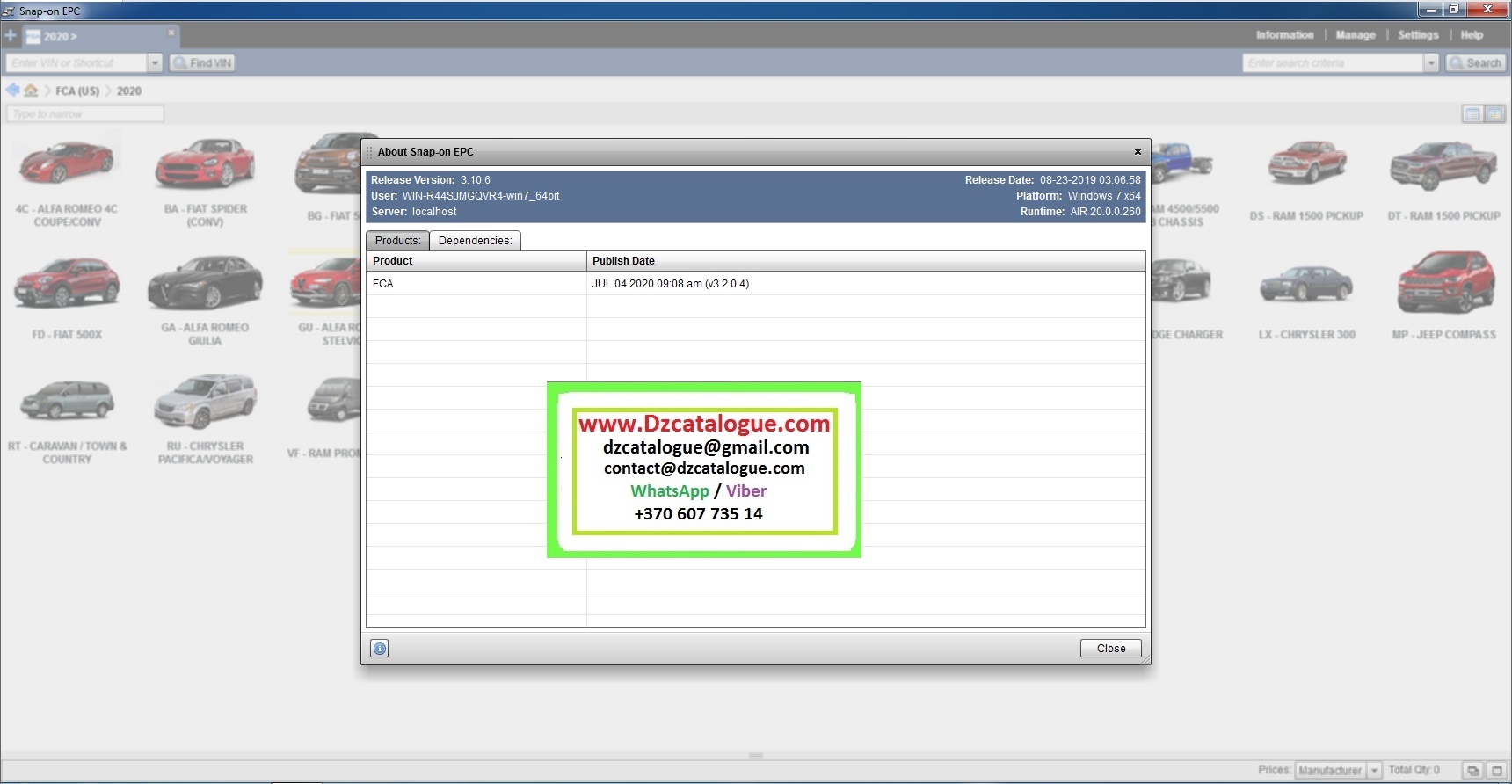Click the Close button in About dialog
The width and height of the screenshot is (1512, 784).
click(1110, 649)
